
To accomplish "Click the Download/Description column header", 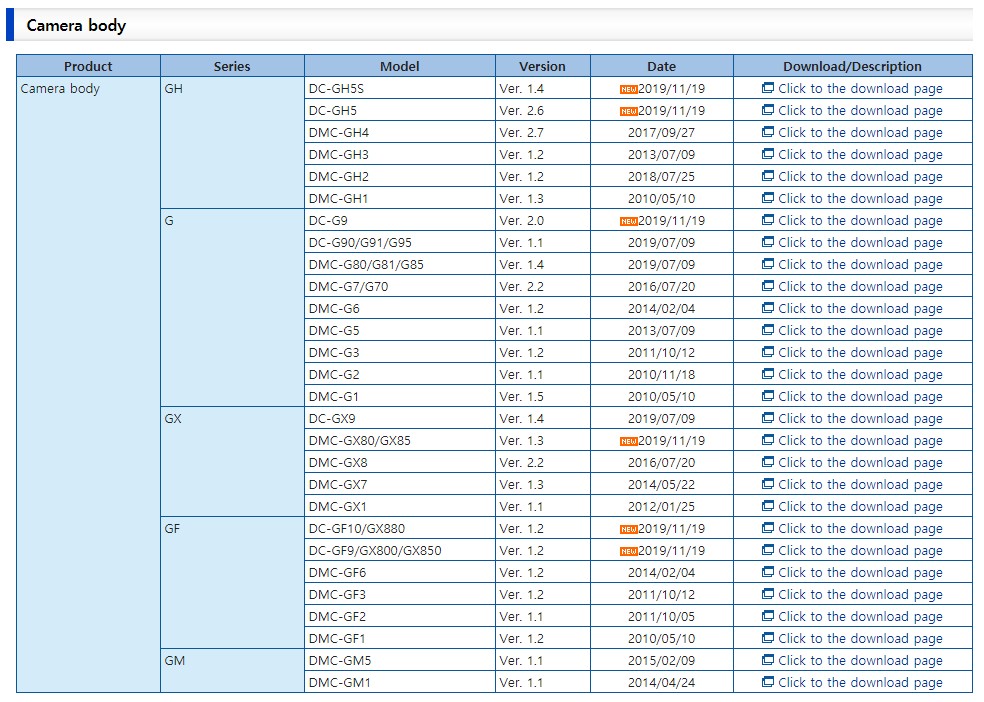I will tap(853, 66).
